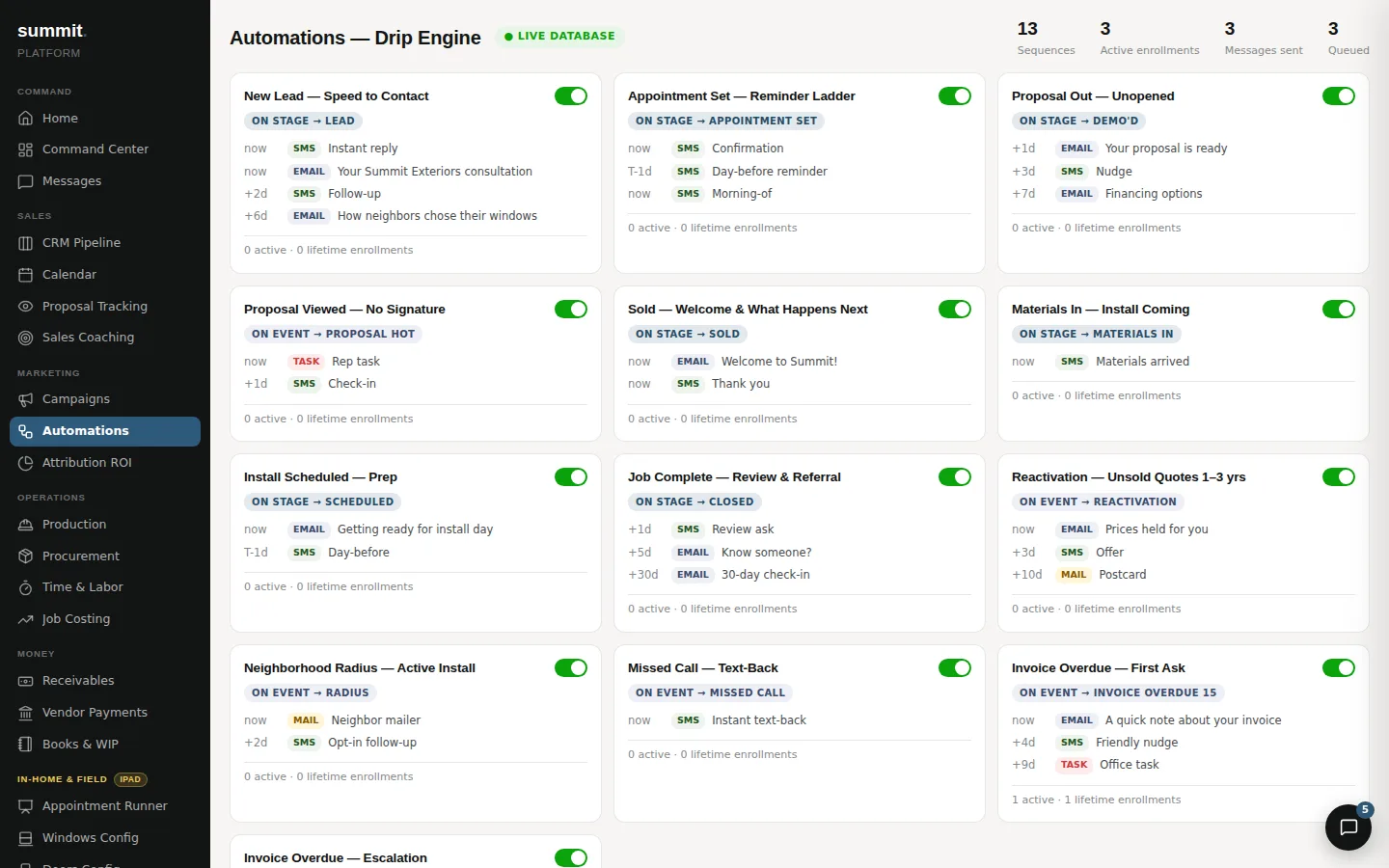The width and height of the screenshot is (1389, 868).
Task: Switch off Sold — Welcome & What Happens Next
Action: click(955, 309)
